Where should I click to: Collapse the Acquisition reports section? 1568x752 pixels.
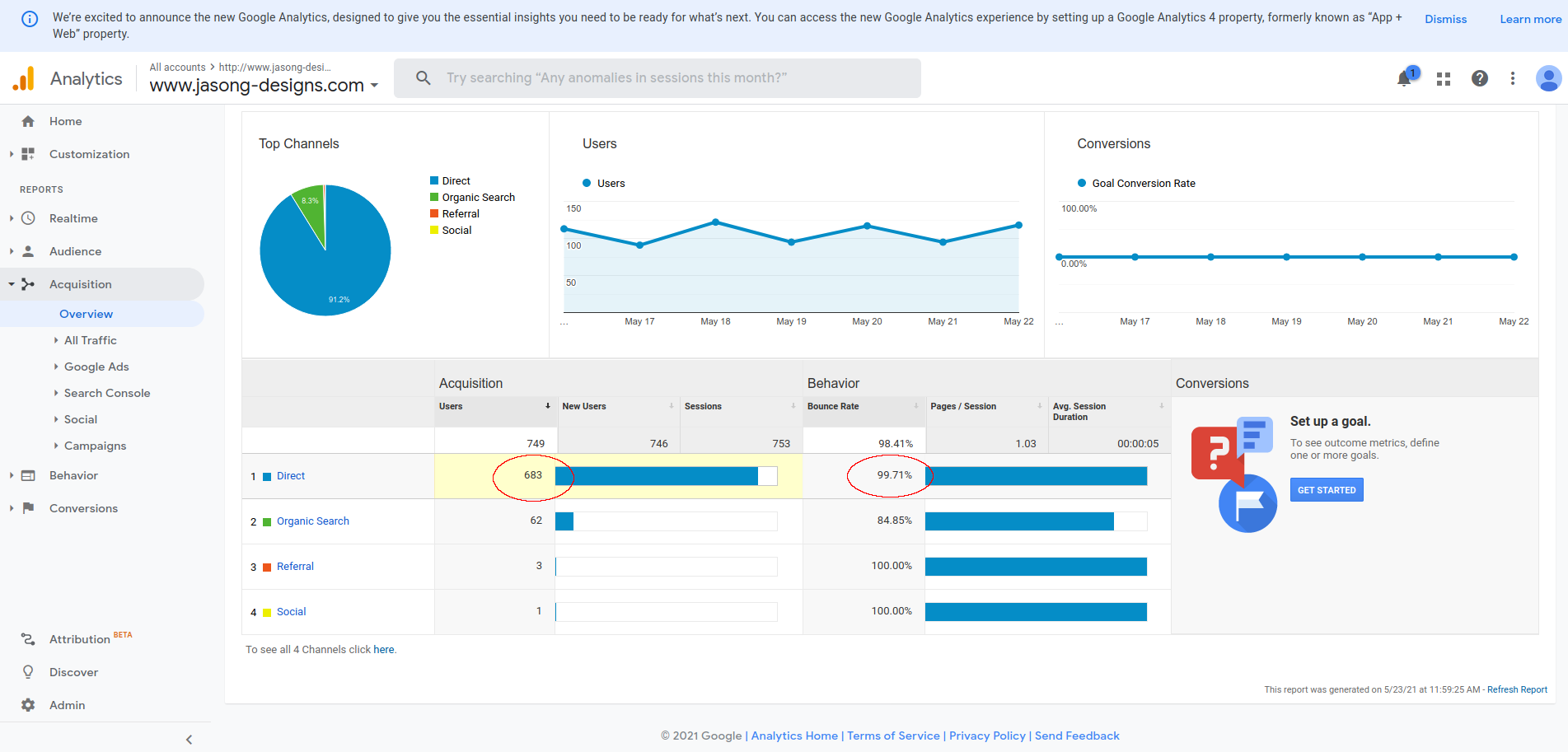pyautogui.click(x=12, y=284)
